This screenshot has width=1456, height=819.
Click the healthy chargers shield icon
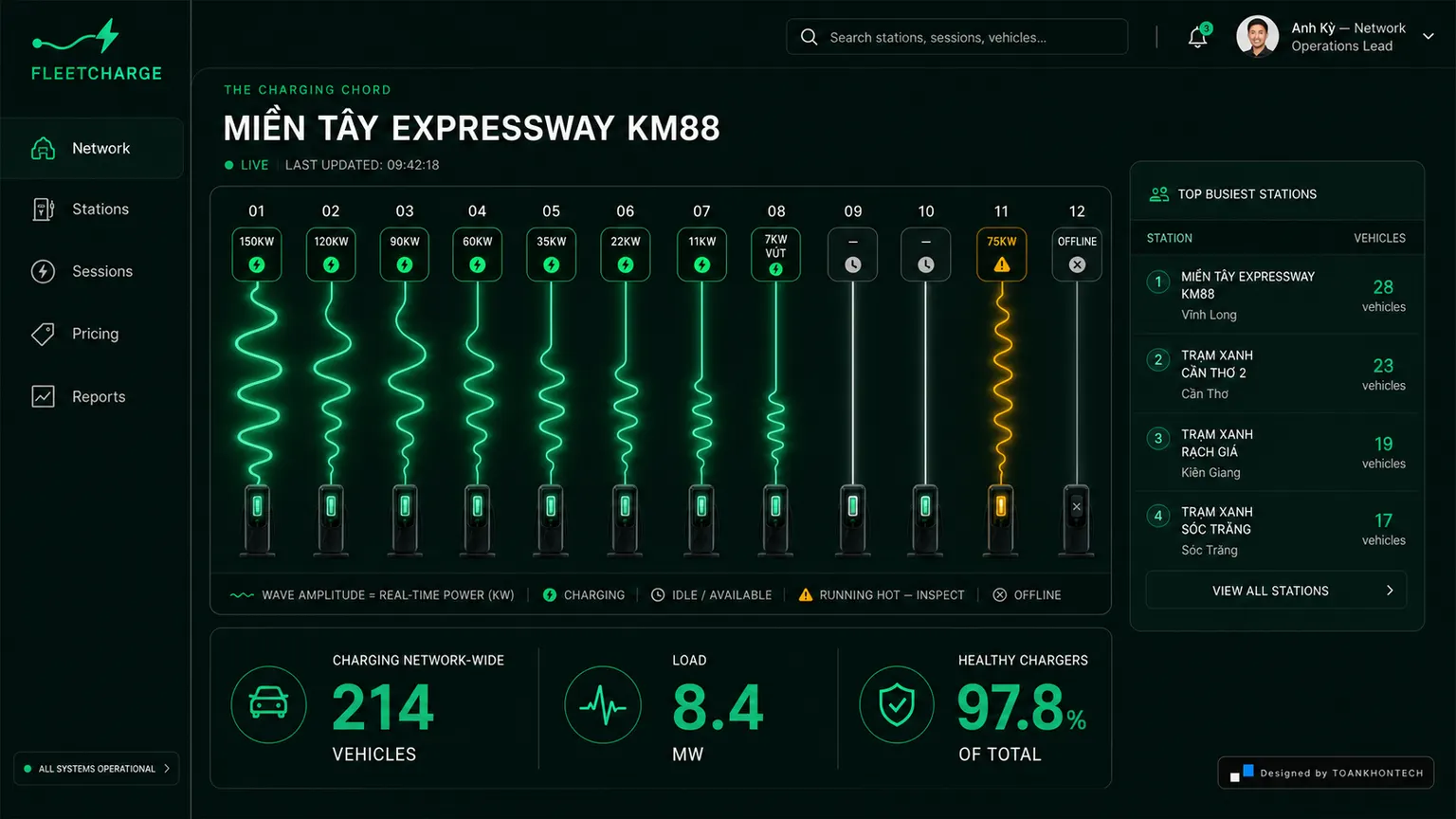click(897, 704)
